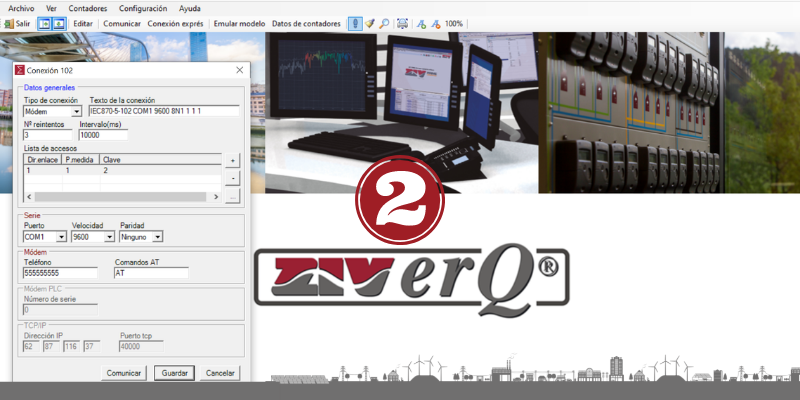Image resolution: width=800 pixels, height=400 pixels.
Task: Expand the Velocidad 9600 dropdown
Action: tap(109, 237)
